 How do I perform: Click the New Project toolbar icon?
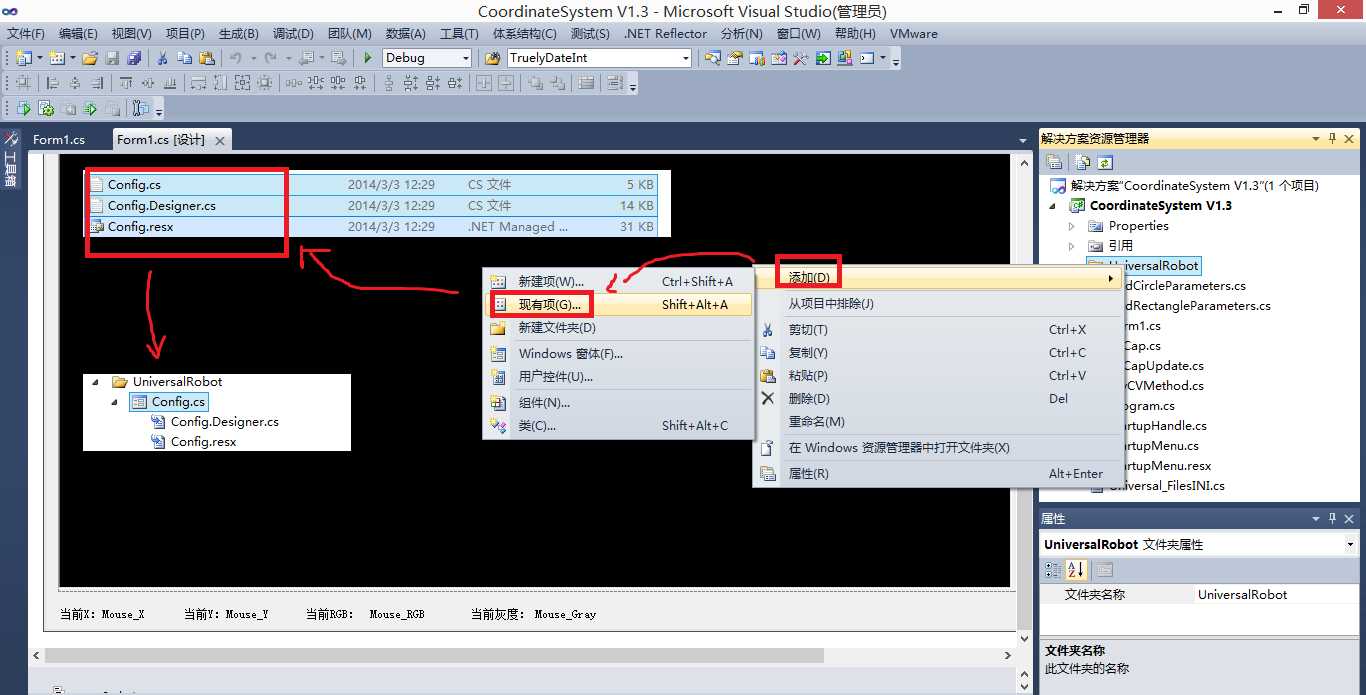click(24, 58)
